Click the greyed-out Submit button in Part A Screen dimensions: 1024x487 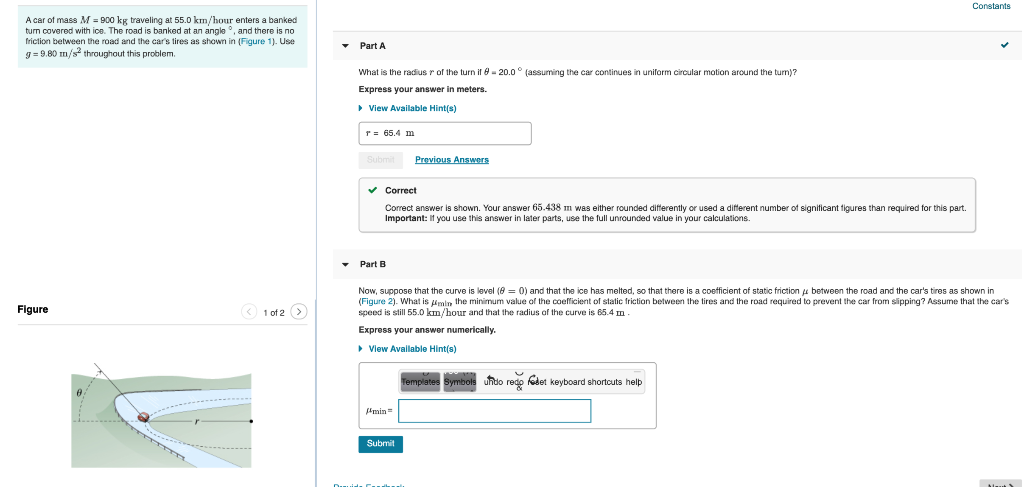(381, 160)
